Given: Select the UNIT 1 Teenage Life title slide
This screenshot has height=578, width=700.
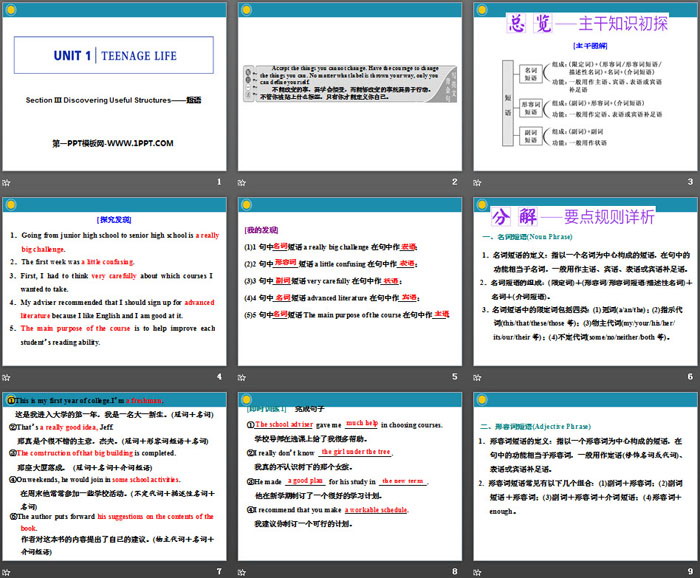Looking at the screenshot, I should coord(114,86).
